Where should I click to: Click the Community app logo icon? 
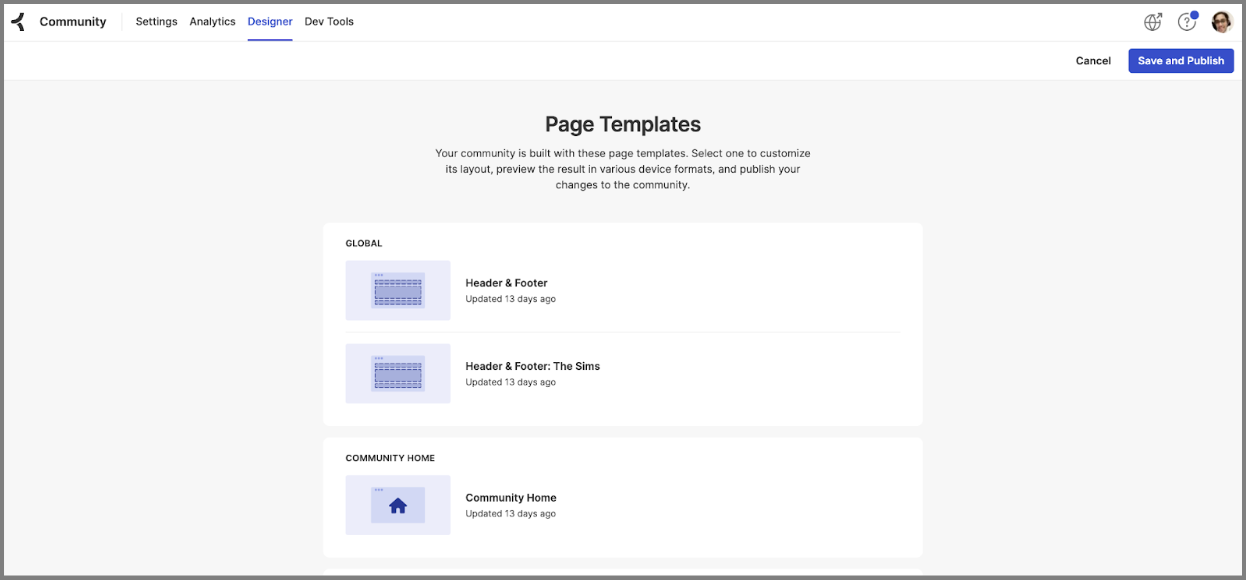(16, 21)
